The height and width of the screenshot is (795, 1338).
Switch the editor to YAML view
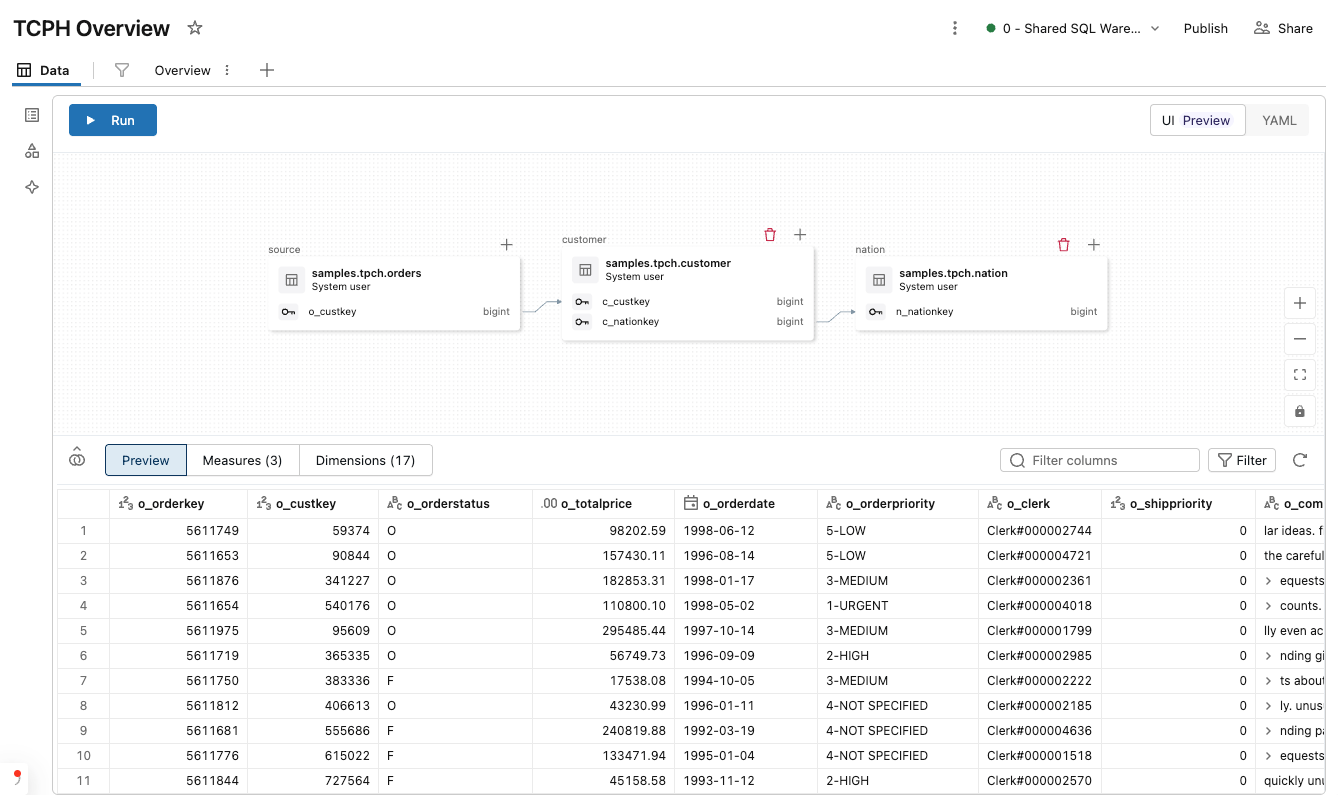click(1278, 120)
